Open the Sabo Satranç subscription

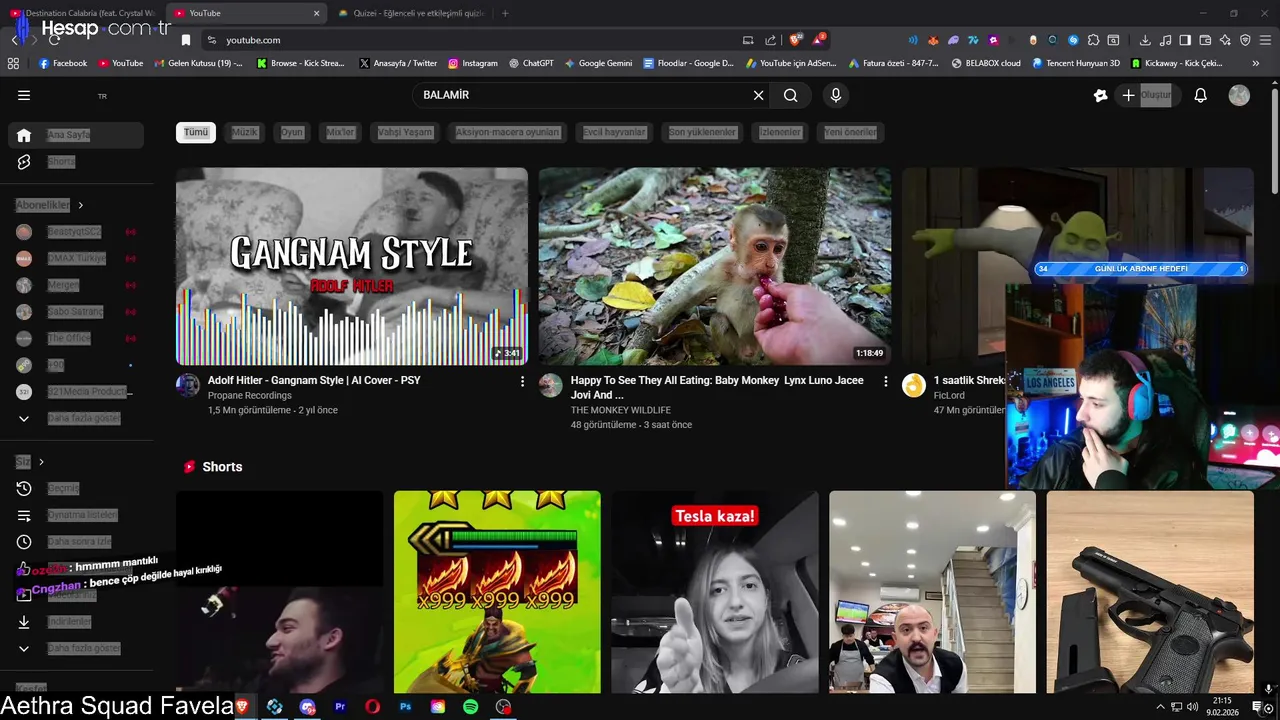point(76,312)
